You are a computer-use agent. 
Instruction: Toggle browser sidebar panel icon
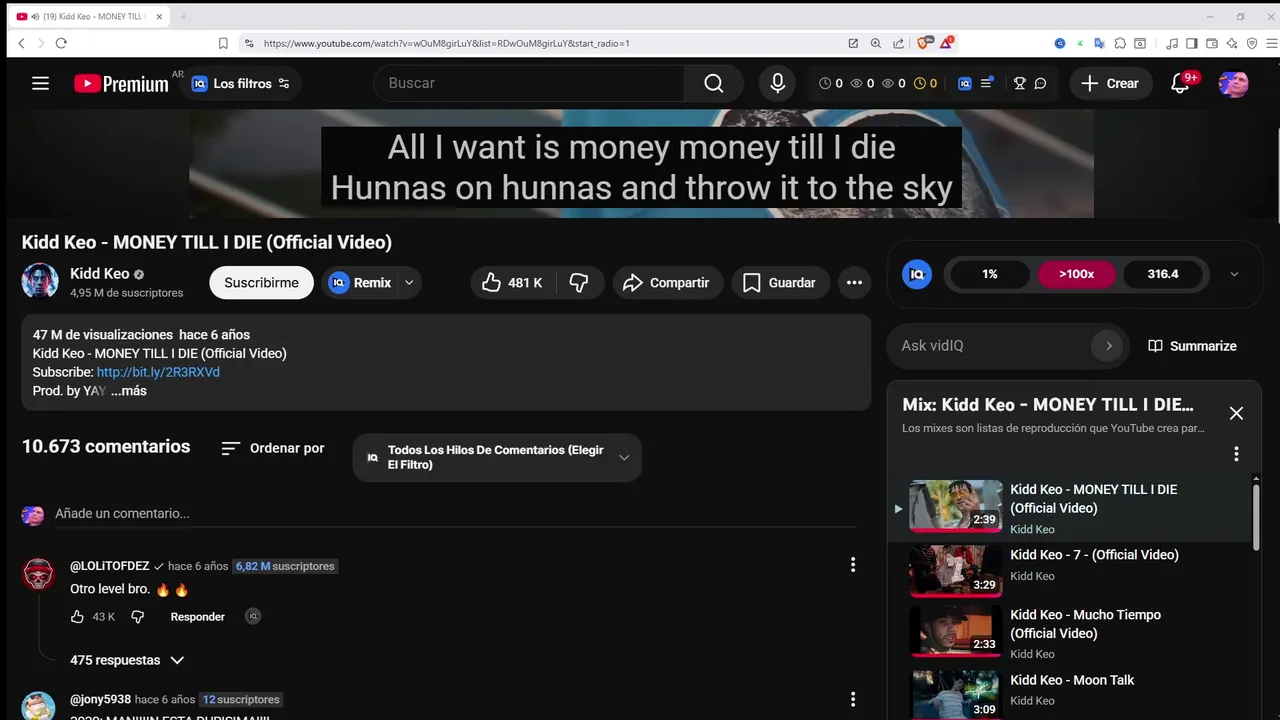point(1191,43)
